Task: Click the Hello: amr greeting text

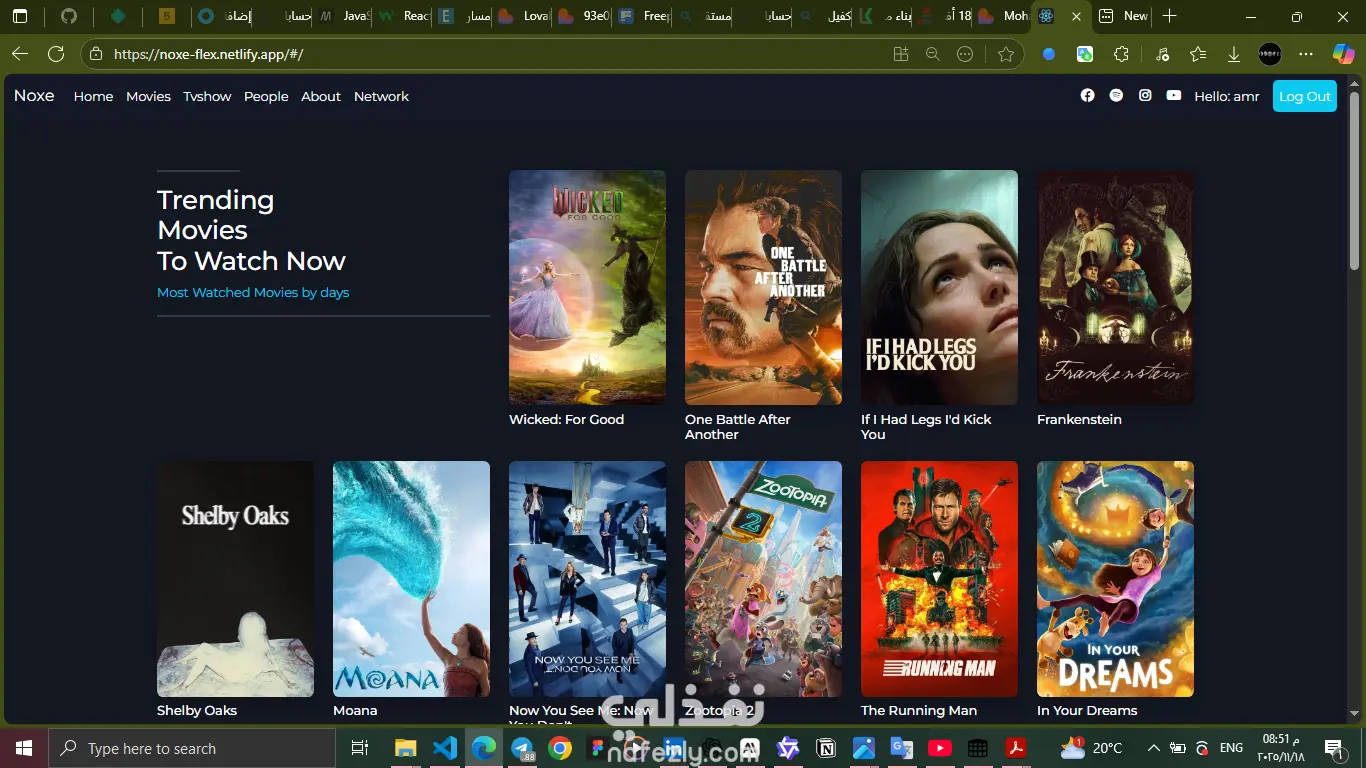Action: (1227, 96)
